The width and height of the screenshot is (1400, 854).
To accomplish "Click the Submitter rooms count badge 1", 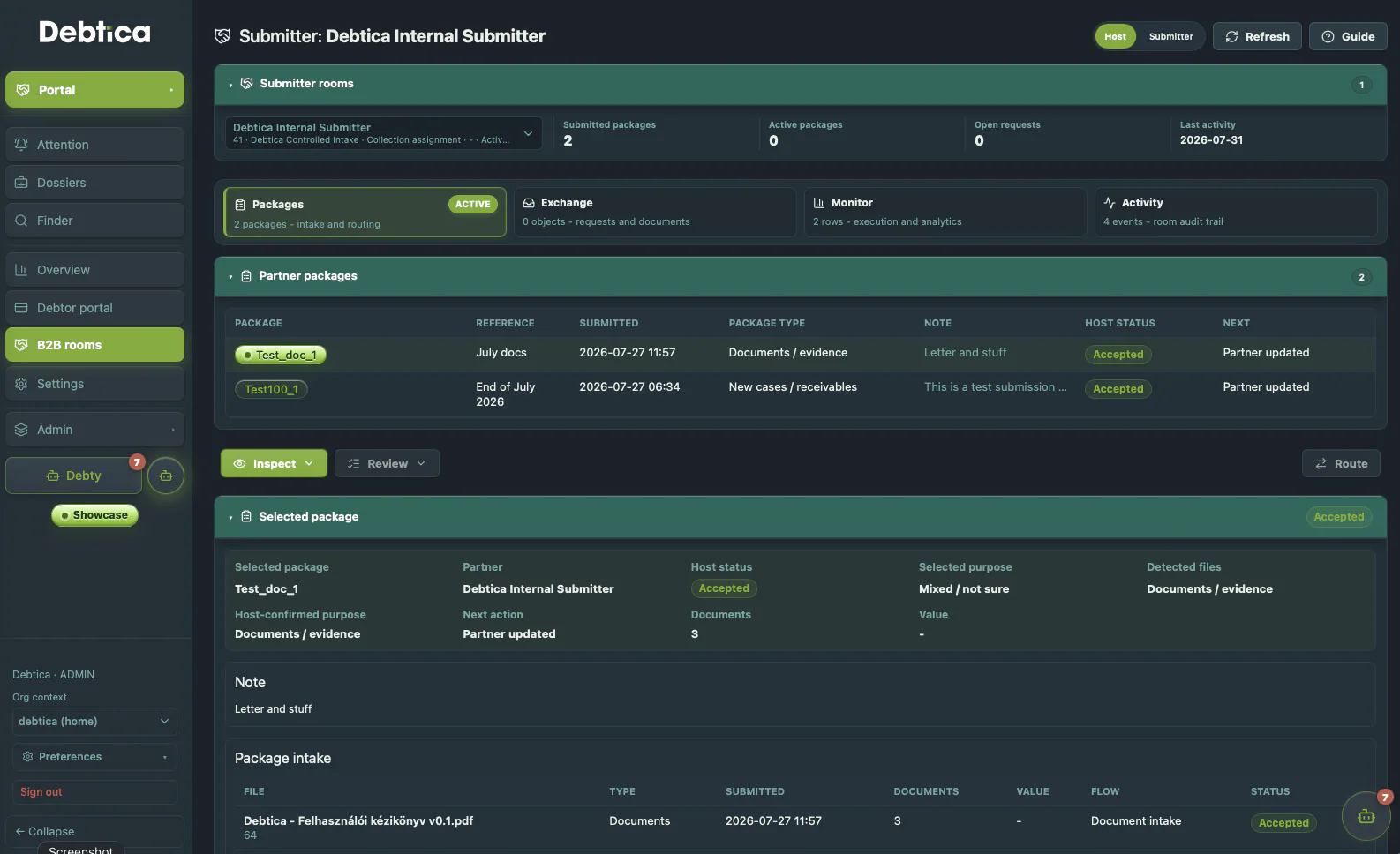I will point(1361,85).
